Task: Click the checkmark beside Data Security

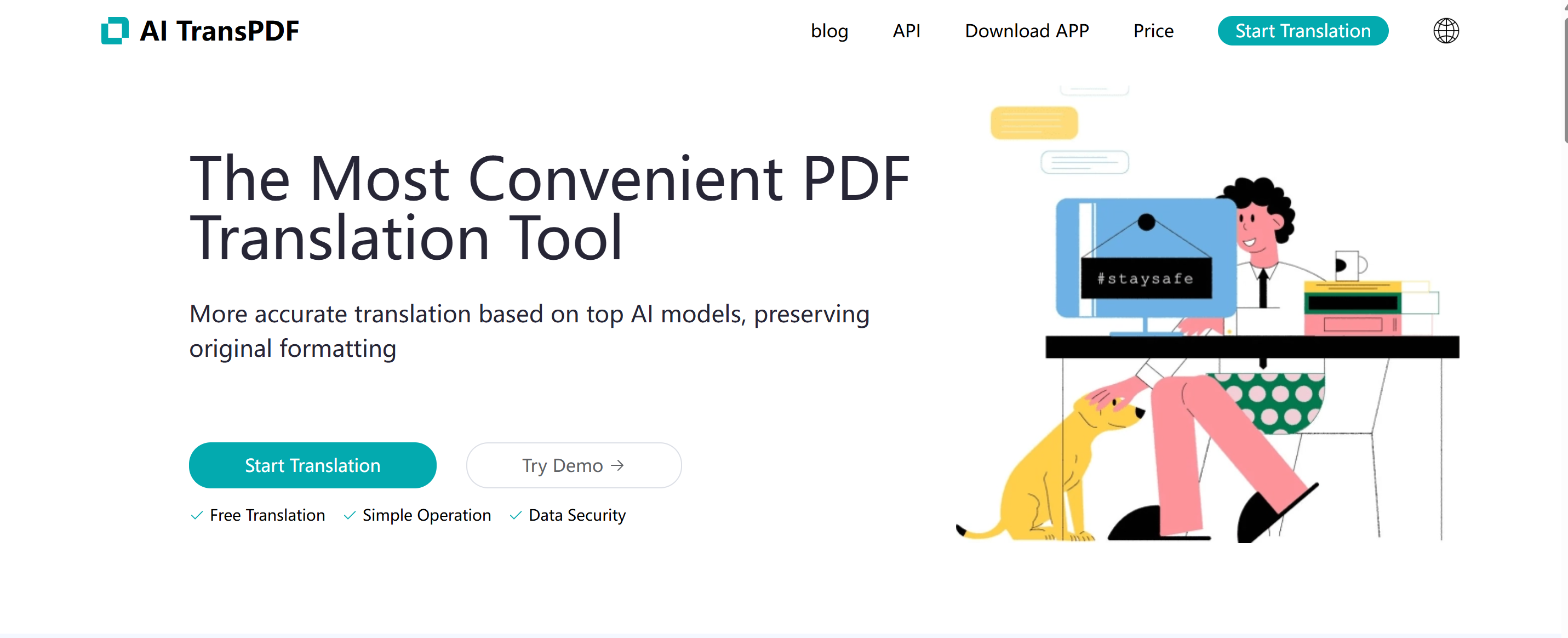Action: click(516, 515)
